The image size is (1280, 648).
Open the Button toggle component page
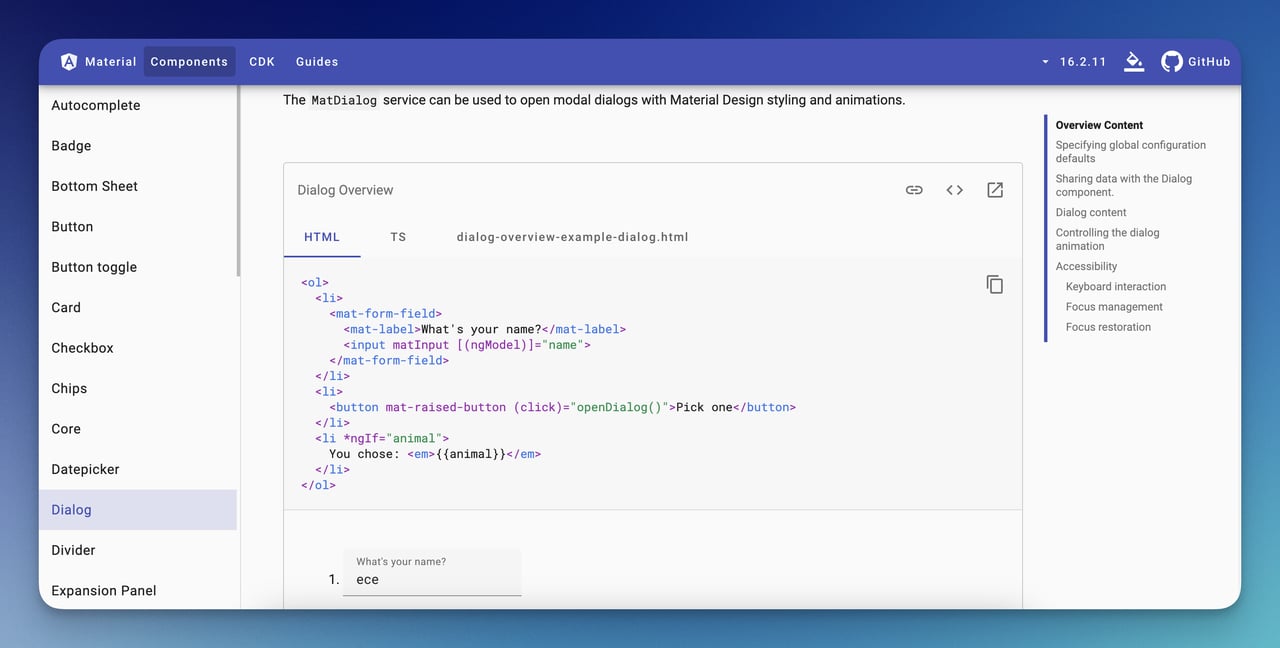click(93, 267)
